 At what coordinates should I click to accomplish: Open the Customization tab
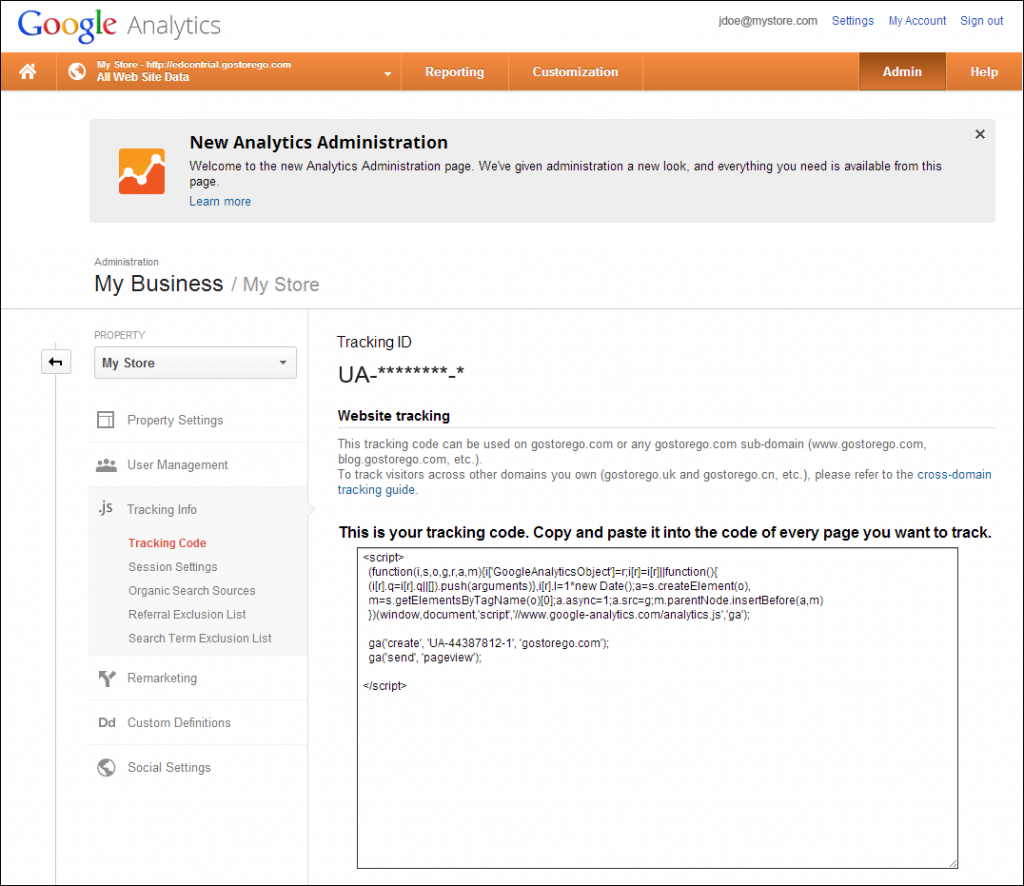(575, 72)
